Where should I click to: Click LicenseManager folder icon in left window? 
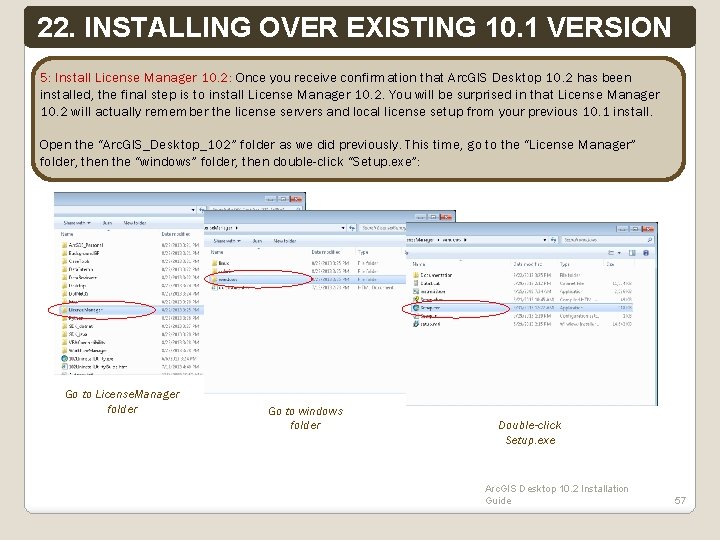coord(64,310)
